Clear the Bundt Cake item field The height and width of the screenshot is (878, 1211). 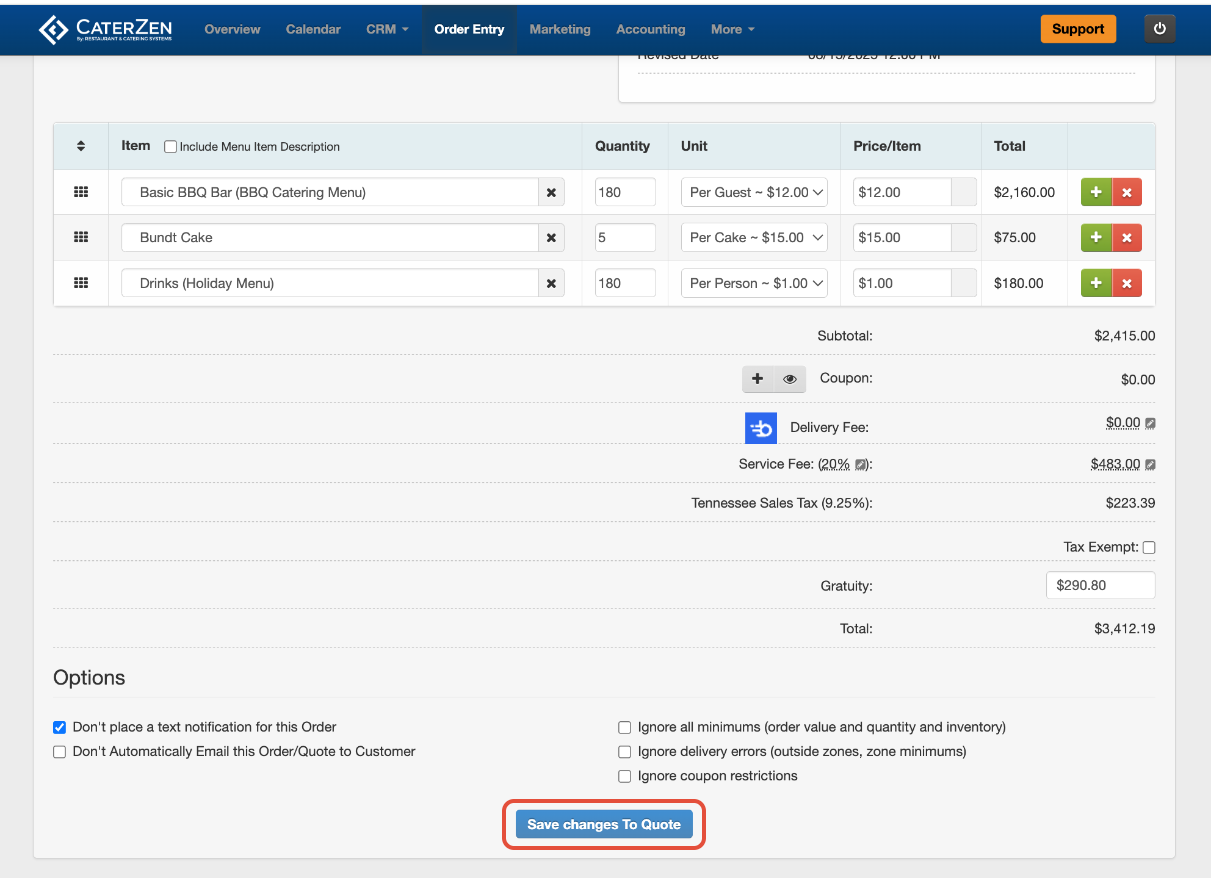tap(551, 237)
